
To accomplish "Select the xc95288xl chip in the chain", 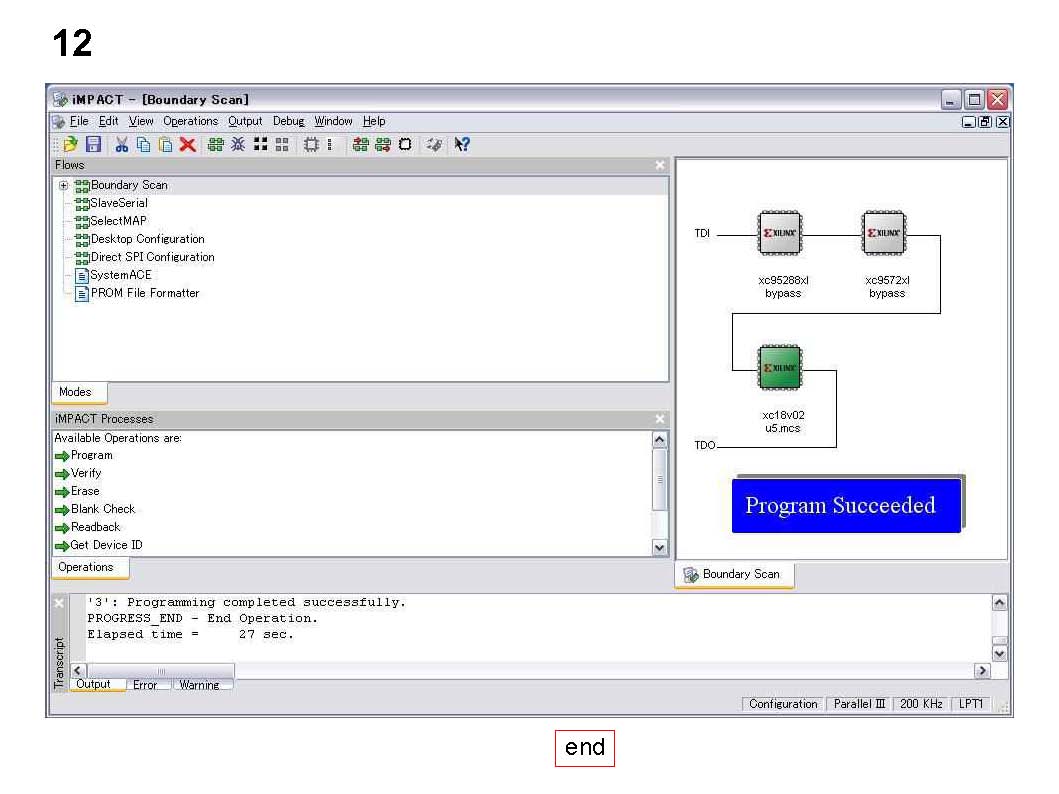I will click(780, 233).
